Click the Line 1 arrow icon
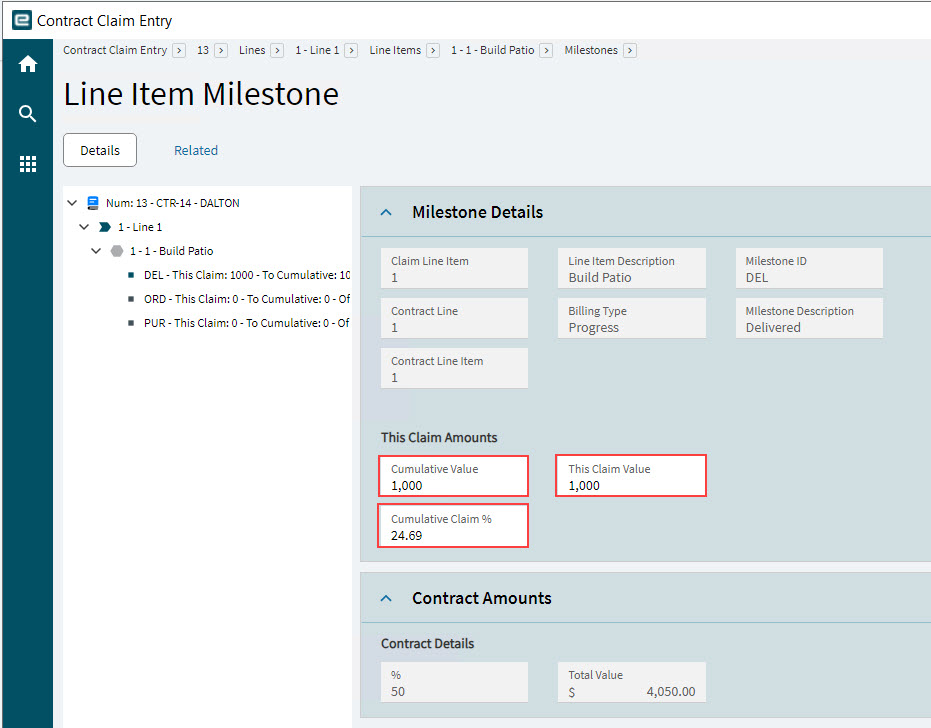 point(105,227)
